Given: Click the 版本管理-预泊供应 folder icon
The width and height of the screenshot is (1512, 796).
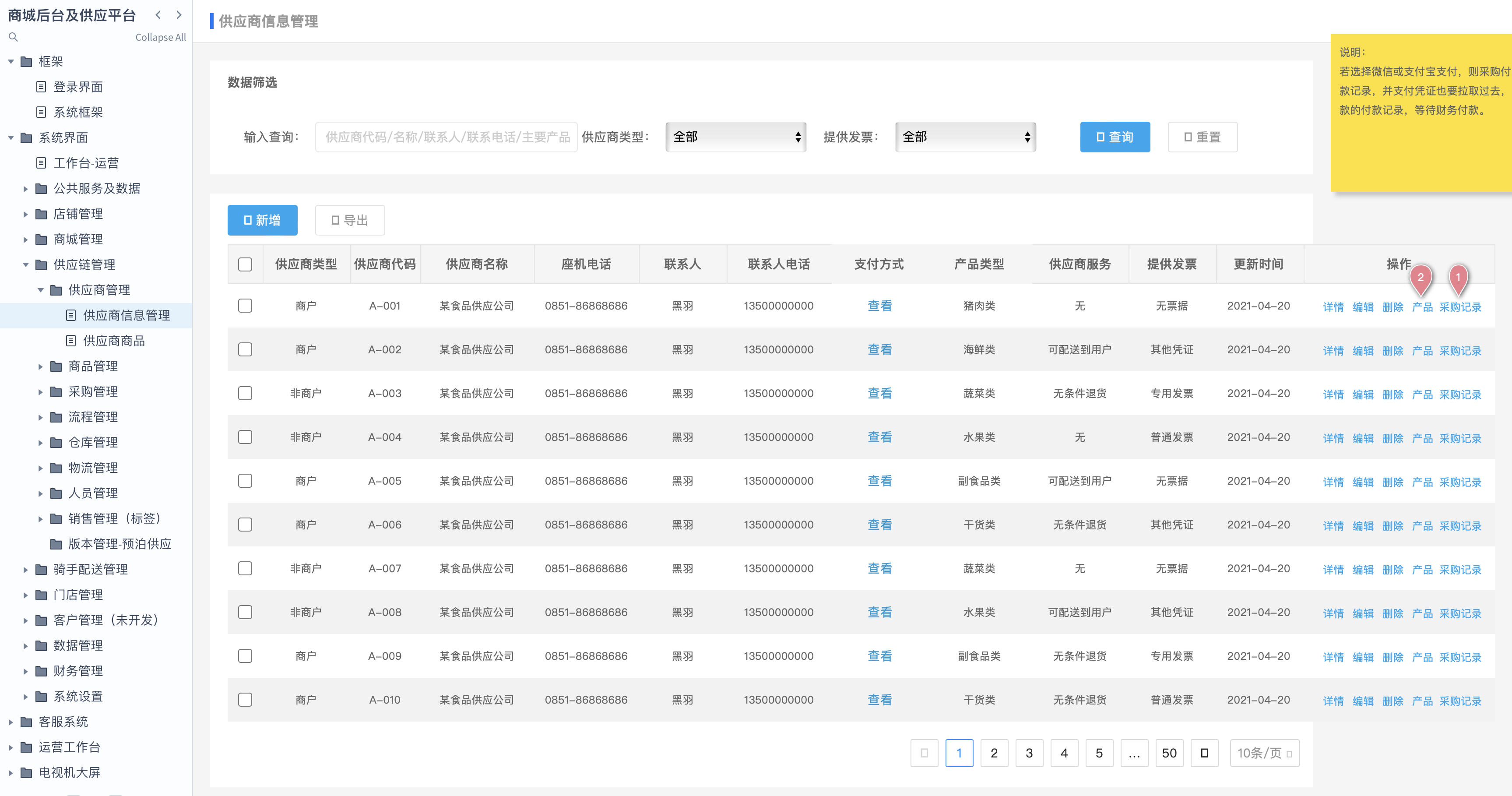Looking at the screenshot, I should tap(56, 543).
